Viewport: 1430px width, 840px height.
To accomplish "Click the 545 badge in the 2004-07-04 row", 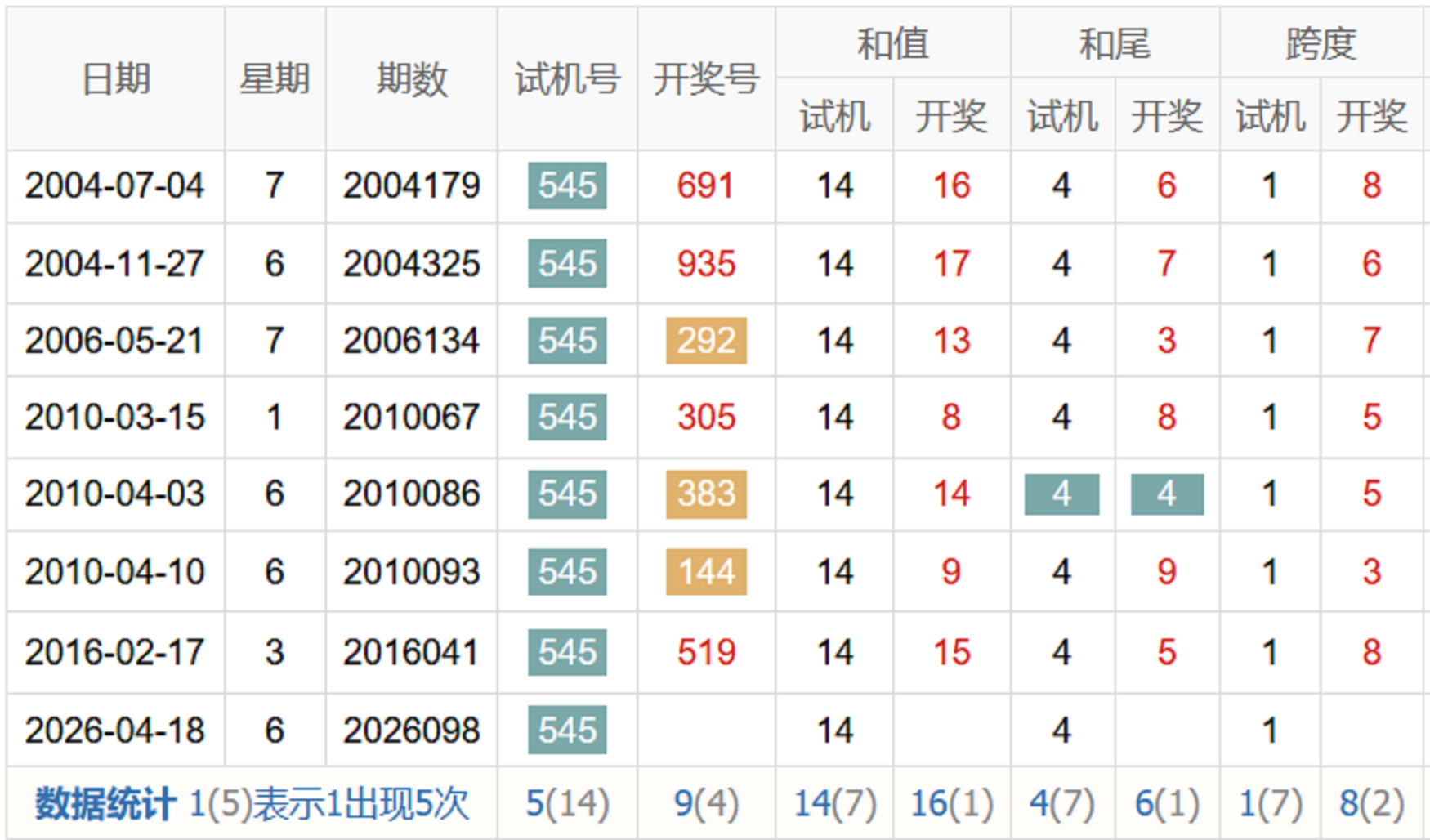I will tap(567, 185).
